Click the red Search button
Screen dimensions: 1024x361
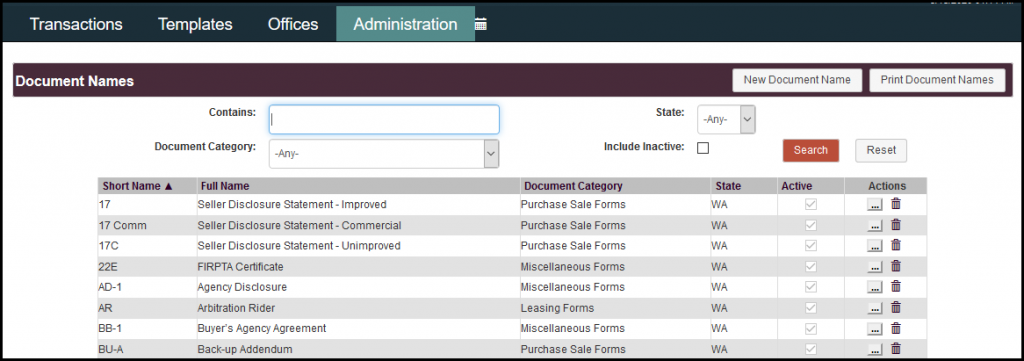[x=810, y=150]
